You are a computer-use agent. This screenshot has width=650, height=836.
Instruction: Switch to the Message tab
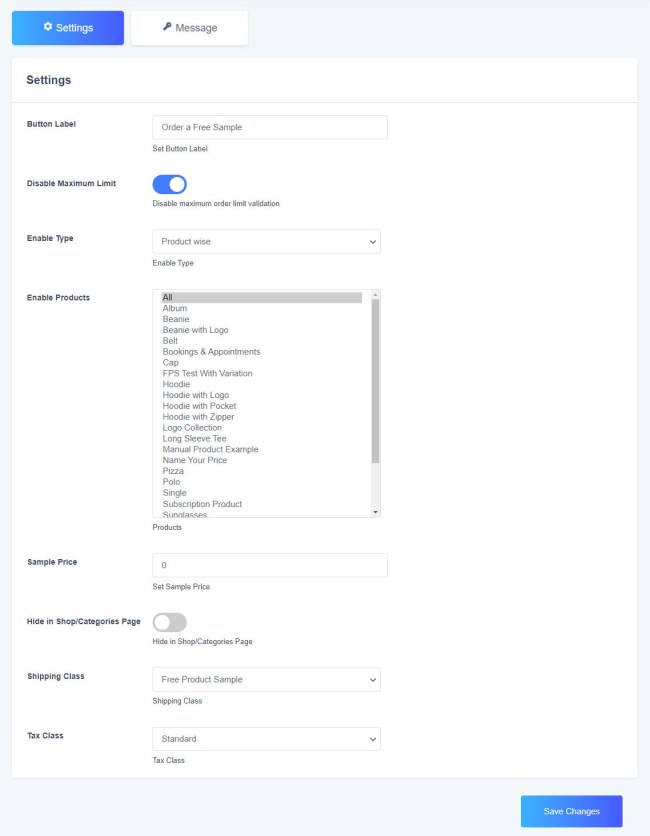[189, 28]
